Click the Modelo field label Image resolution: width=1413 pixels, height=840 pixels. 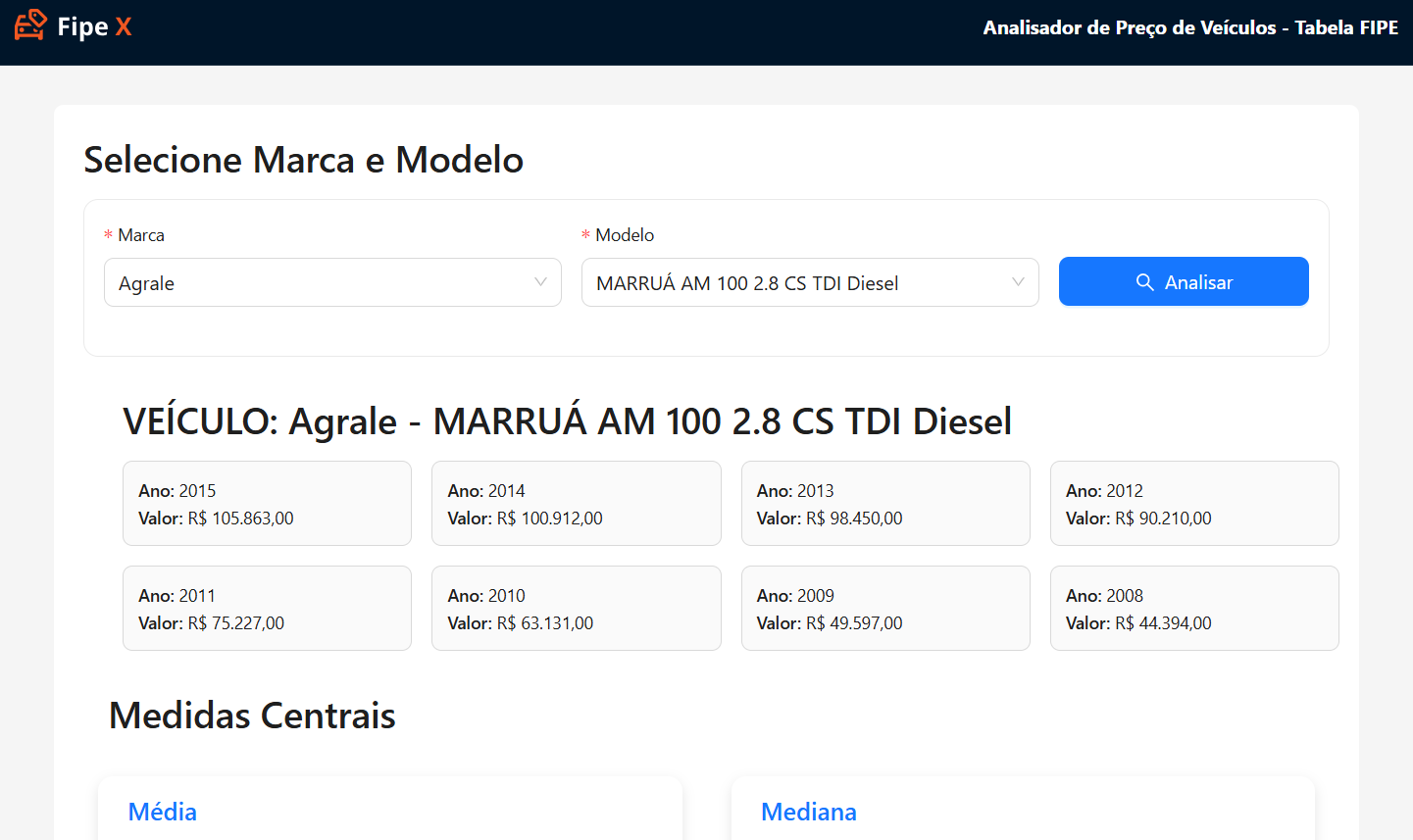click(625, 235)
